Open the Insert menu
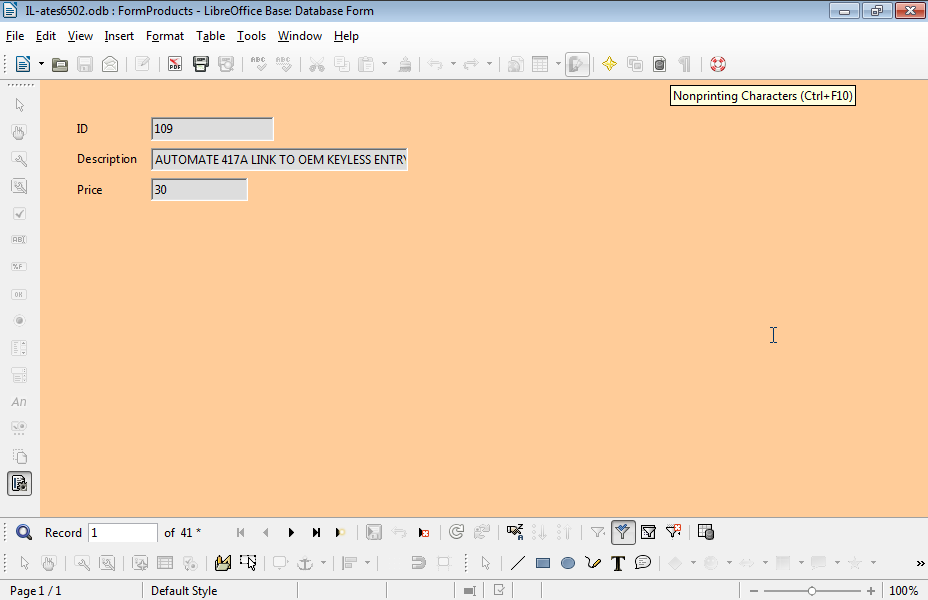The image size is (928, 600). pyautogui.click(x=119, y=36)
